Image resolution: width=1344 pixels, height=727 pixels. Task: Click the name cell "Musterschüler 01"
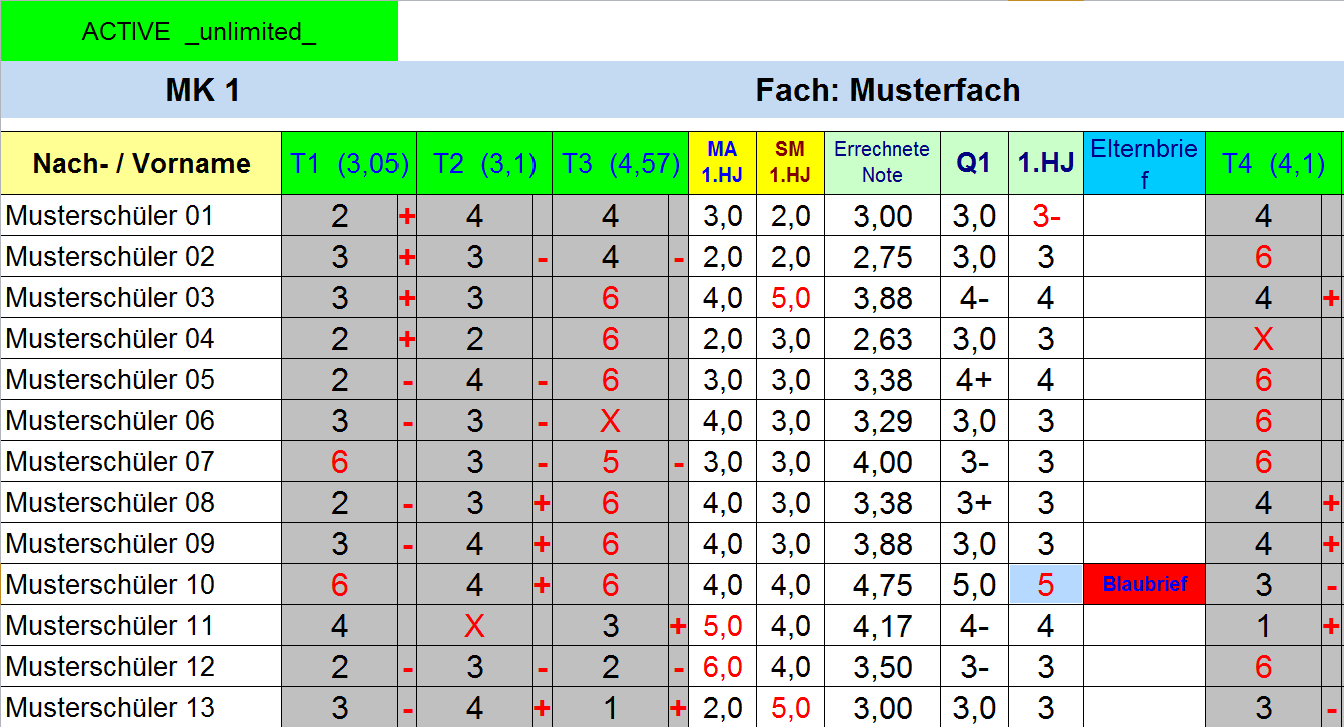[141, 216]
